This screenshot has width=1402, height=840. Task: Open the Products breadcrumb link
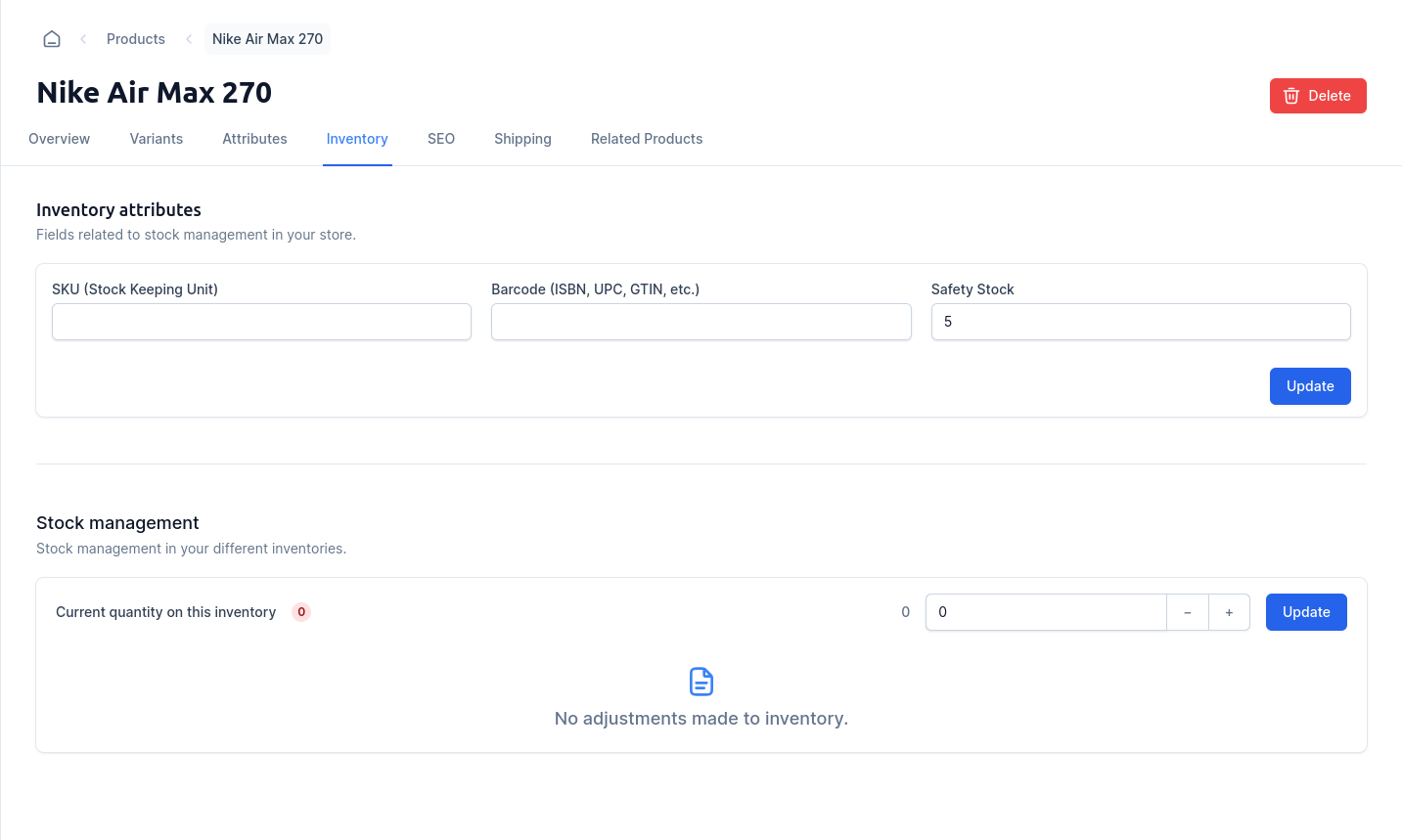click(136, 39)
